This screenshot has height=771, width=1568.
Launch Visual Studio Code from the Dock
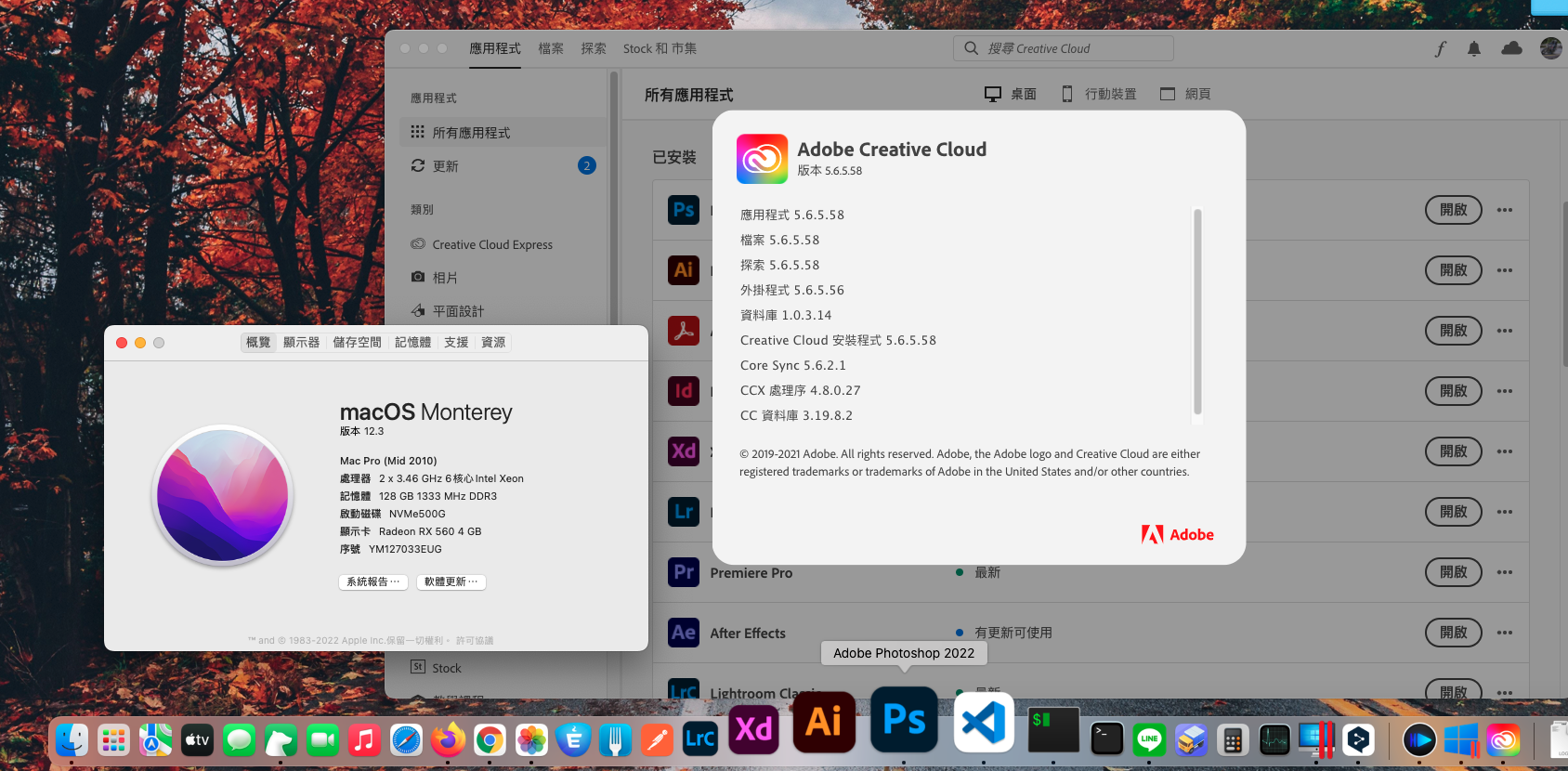pos(984,722)
